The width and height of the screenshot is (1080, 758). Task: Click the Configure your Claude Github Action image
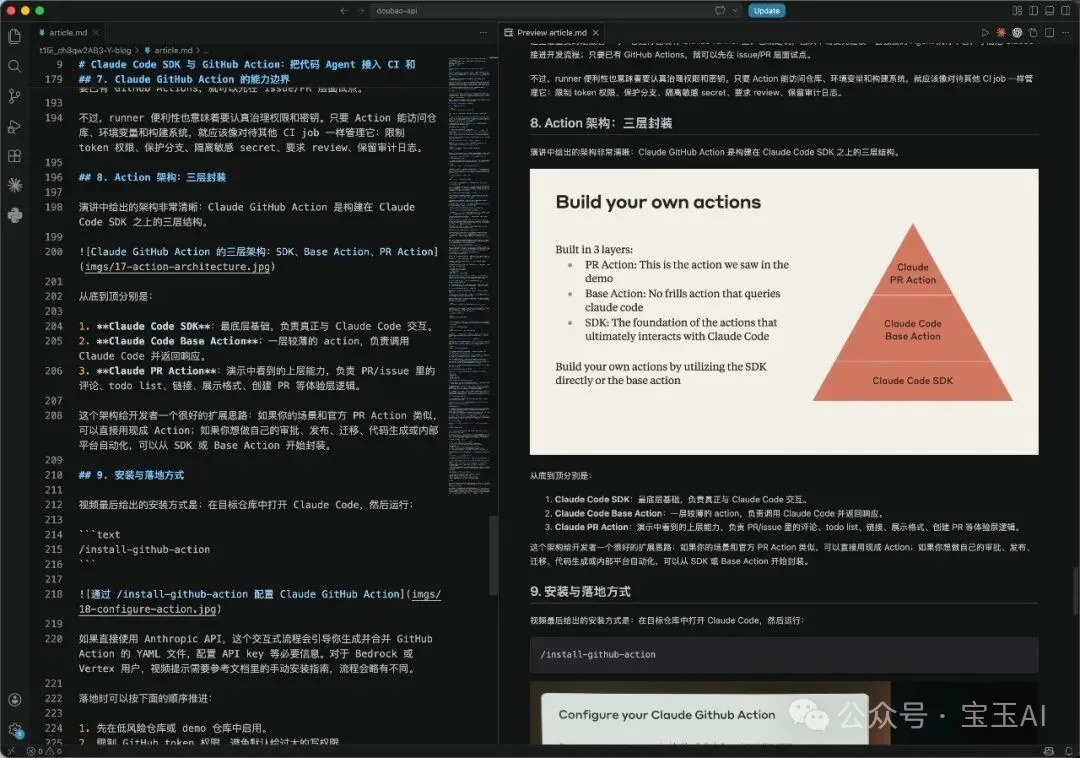[x=784, y=713]
